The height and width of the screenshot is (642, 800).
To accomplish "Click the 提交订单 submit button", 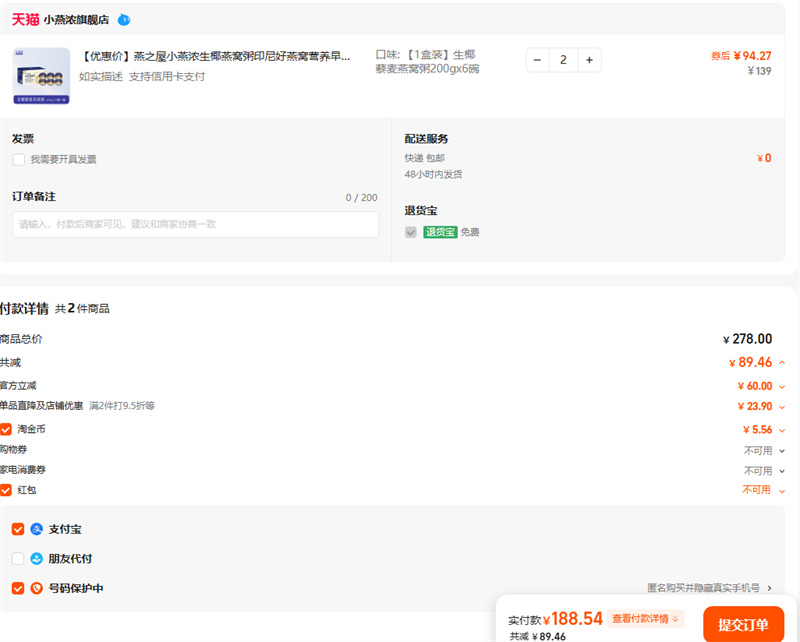I will coord(743,625).
